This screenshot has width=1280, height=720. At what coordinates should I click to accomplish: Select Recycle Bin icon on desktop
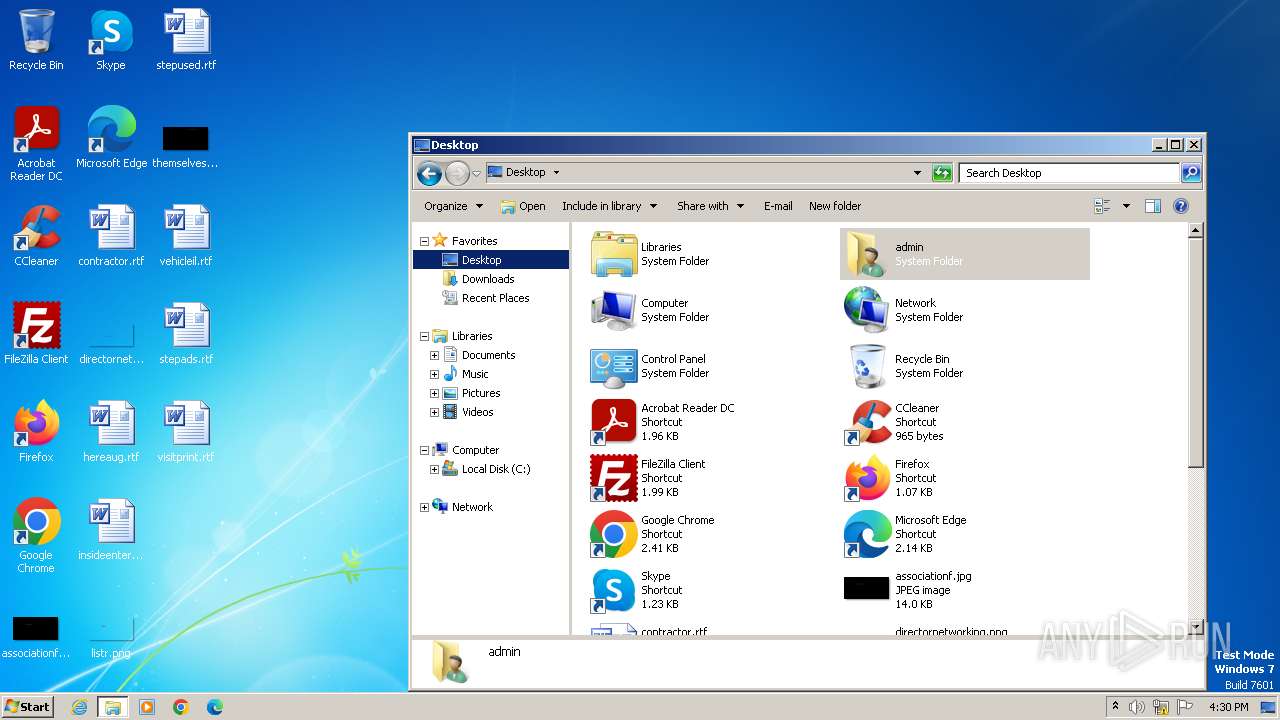click(36, 40)
